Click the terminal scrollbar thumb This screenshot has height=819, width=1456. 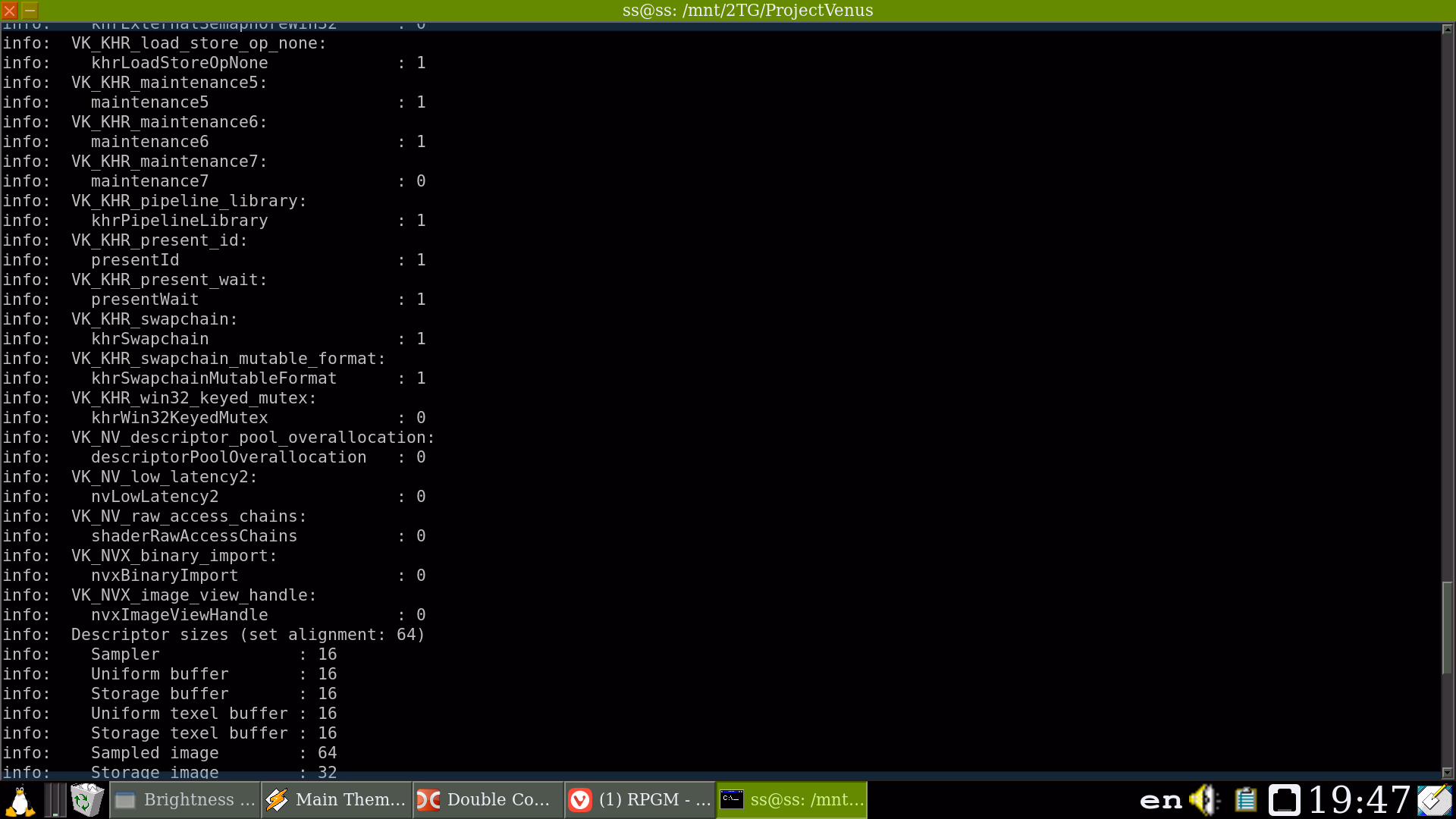tap(1447, 628)
